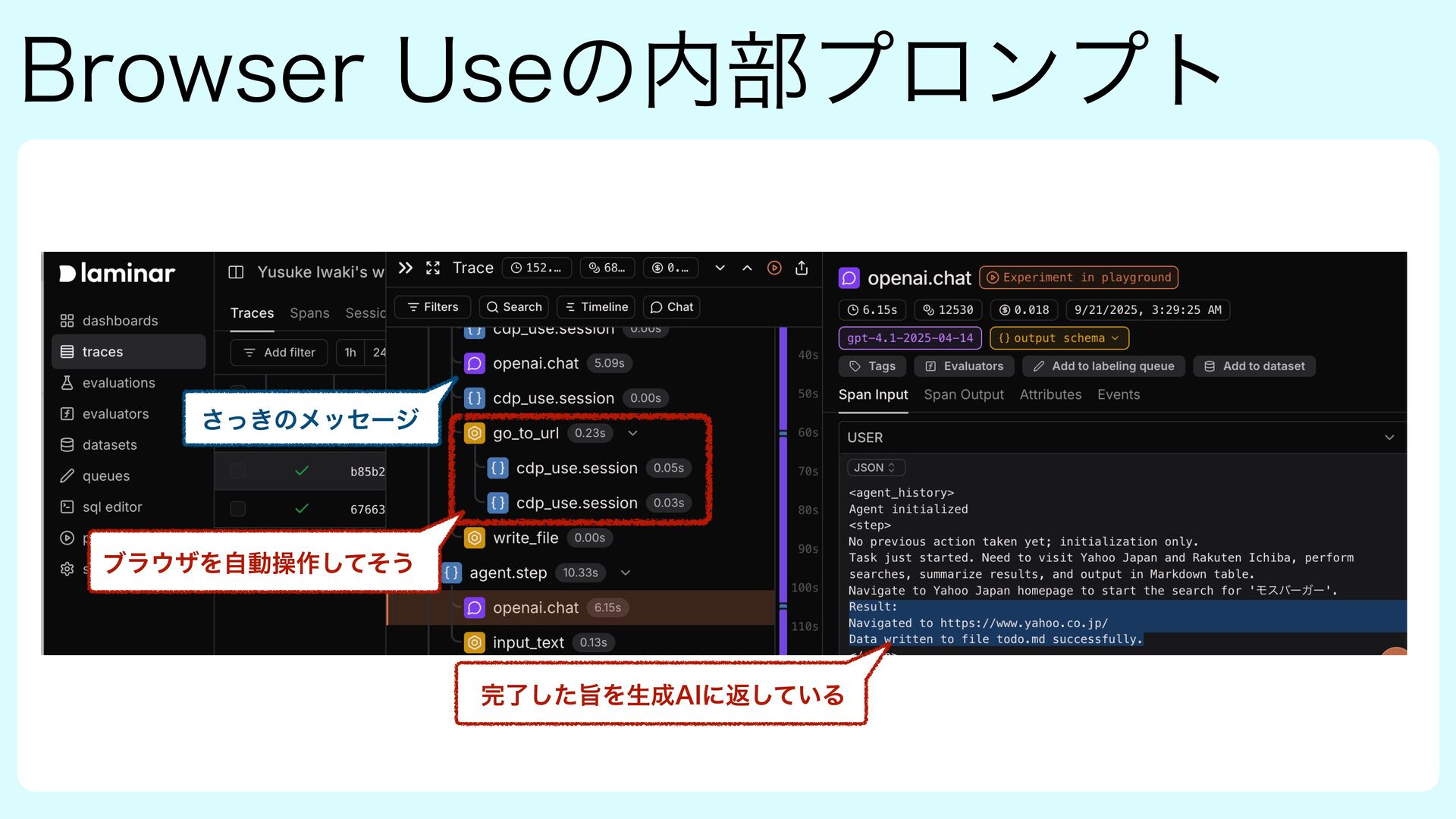Open the sql editor page

tap(101, 507)
